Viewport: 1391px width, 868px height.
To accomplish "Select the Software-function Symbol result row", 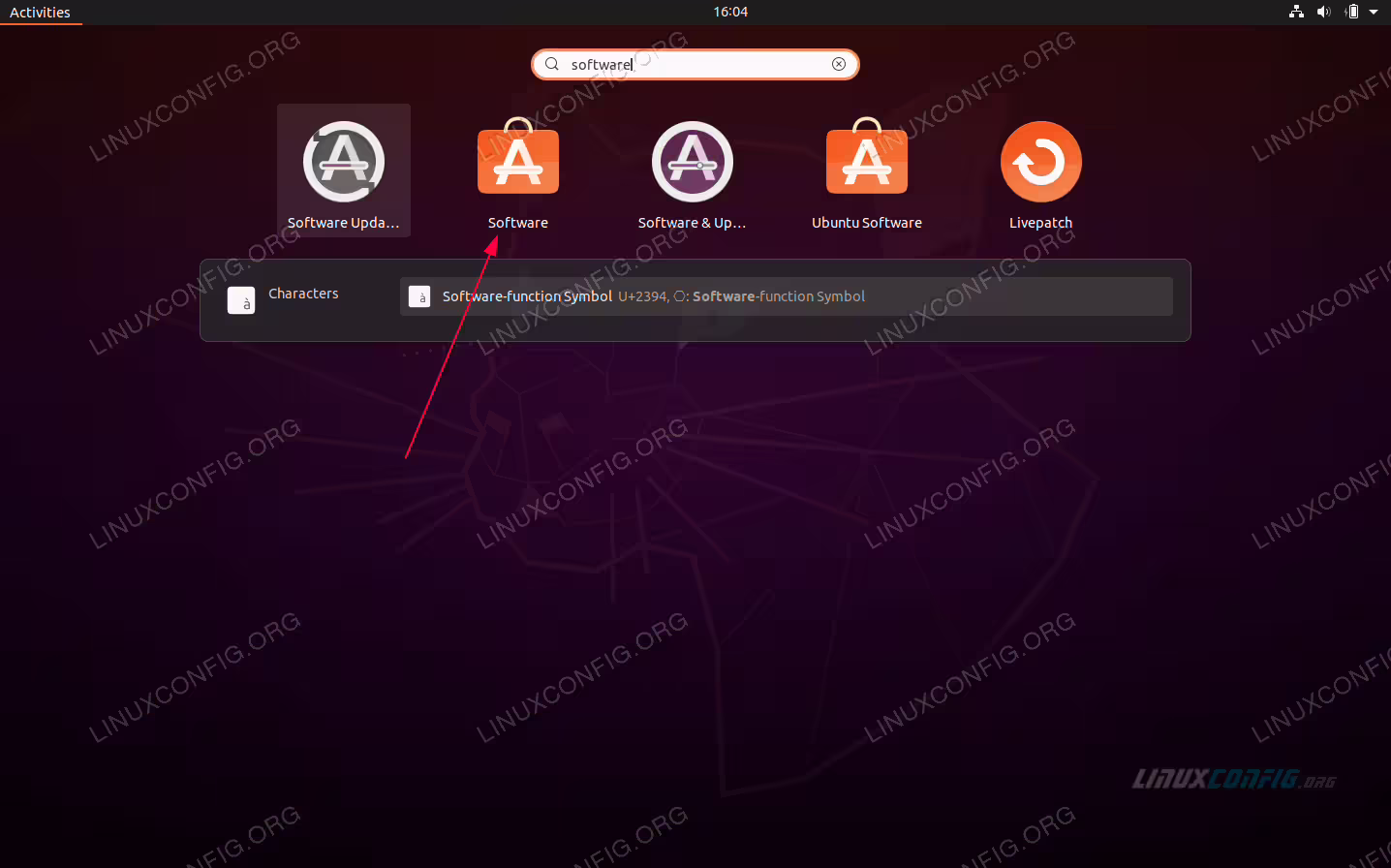I will [787, 296].
